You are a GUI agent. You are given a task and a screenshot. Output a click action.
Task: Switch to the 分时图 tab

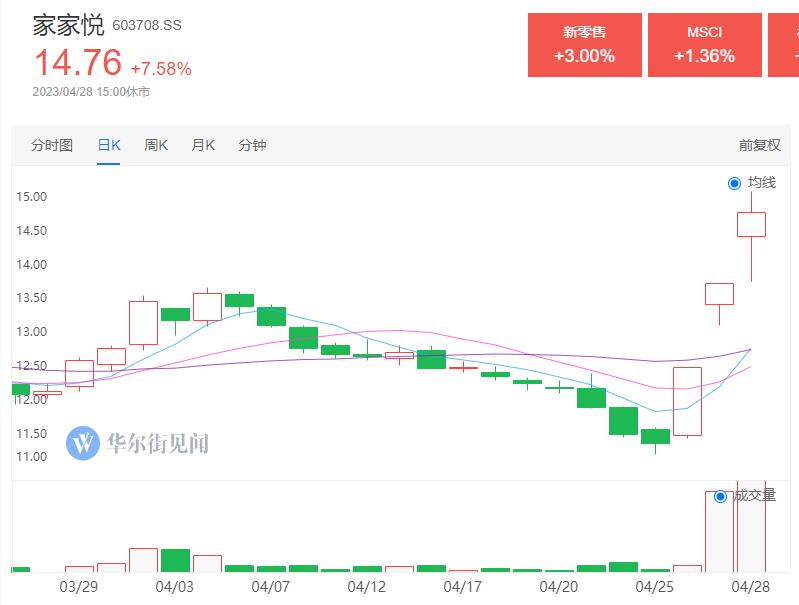click(51, 145)
